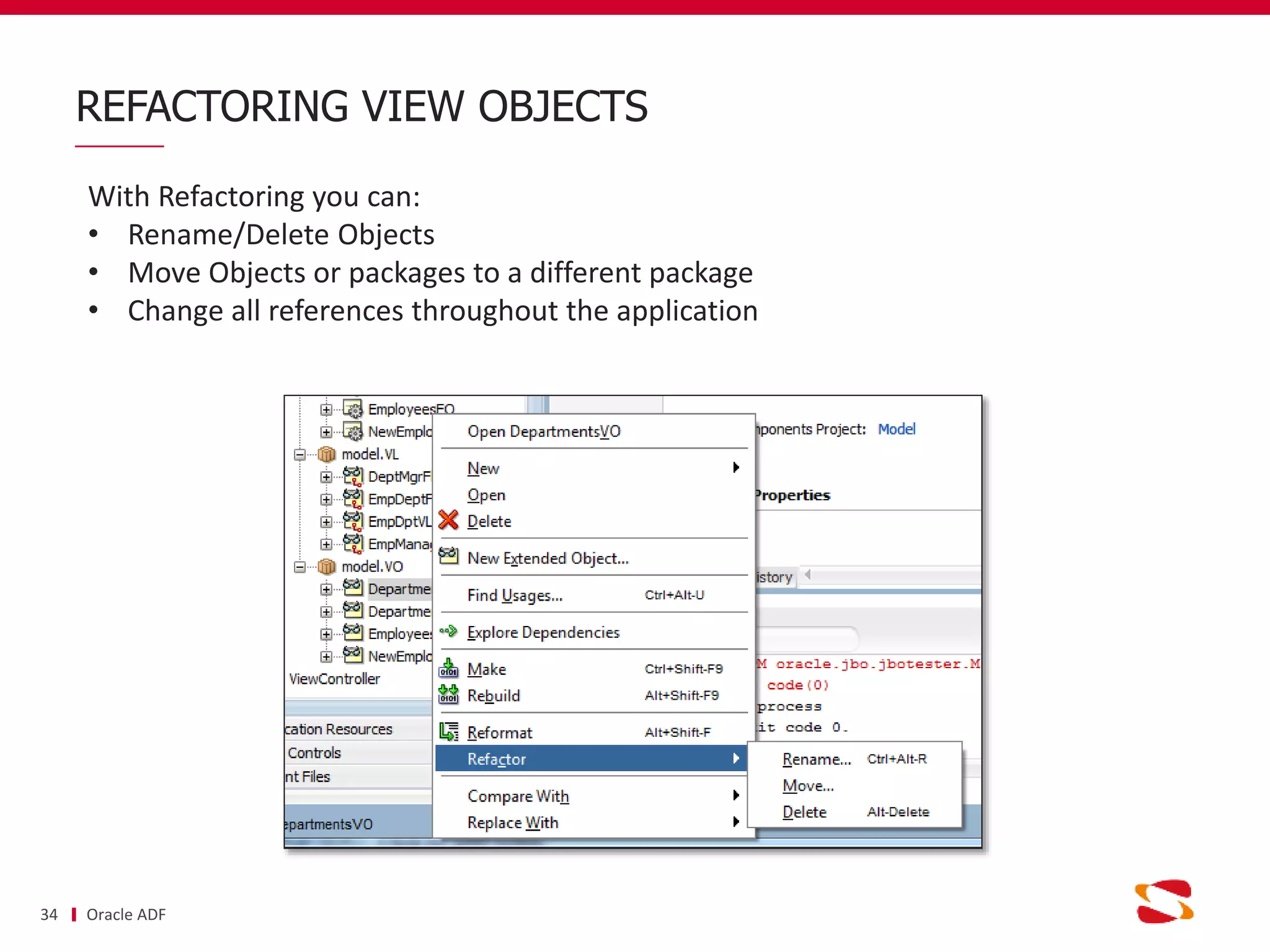1270x952 pixels.
Task: Click the EmployeesEO entity icon
Action: pos(353,409)
